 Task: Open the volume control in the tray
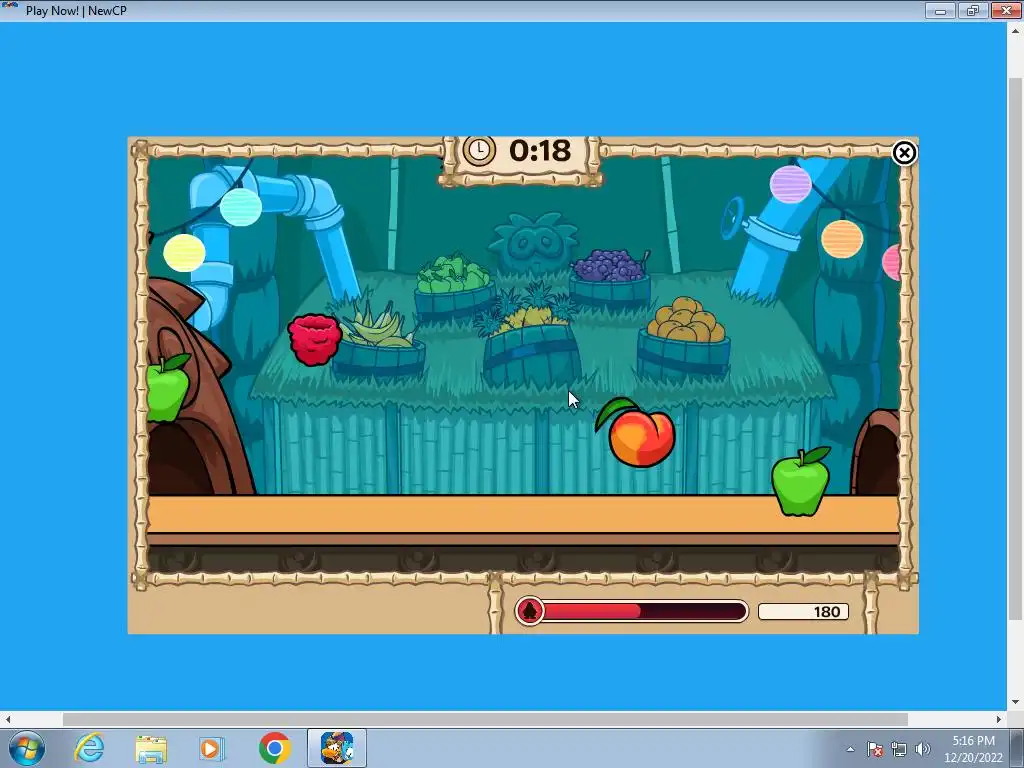[923, 749]
